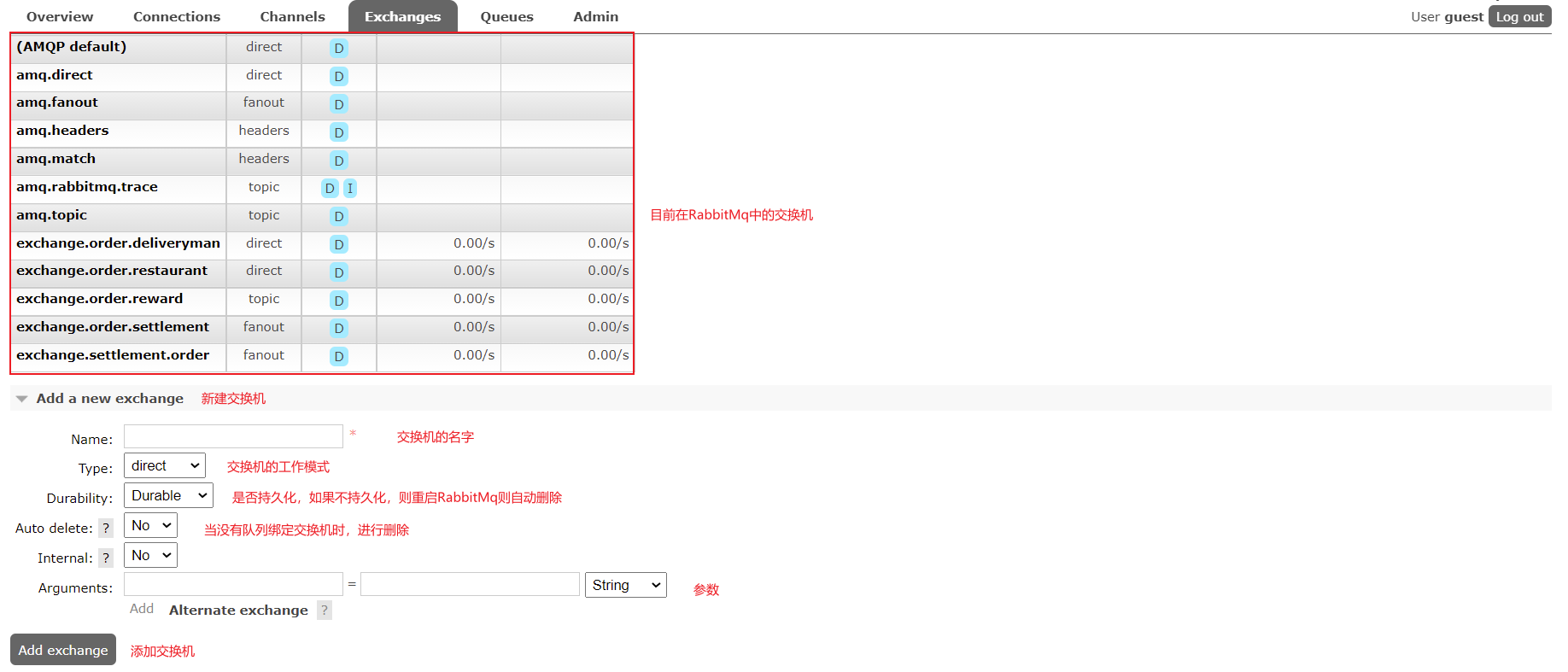This screenshot has width=1568, height=672.
Task: Click the D badge for exchange.settlement.order
Action: point(339,357)
